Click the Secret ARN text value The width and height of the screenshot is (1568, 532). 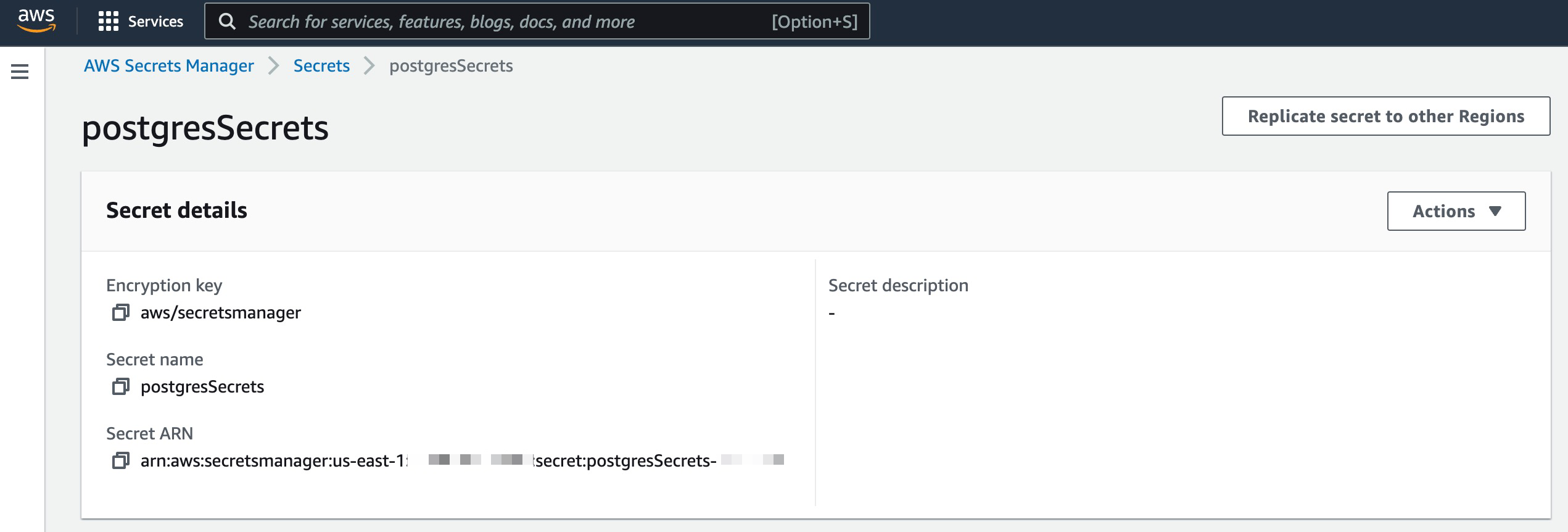(x=463, y=460)
